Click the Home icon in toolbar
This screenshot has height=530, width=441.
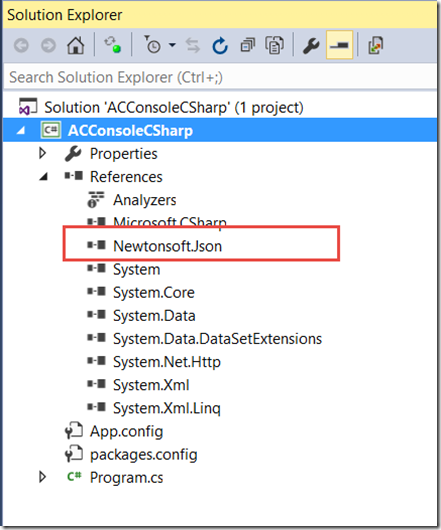point(75,45)
